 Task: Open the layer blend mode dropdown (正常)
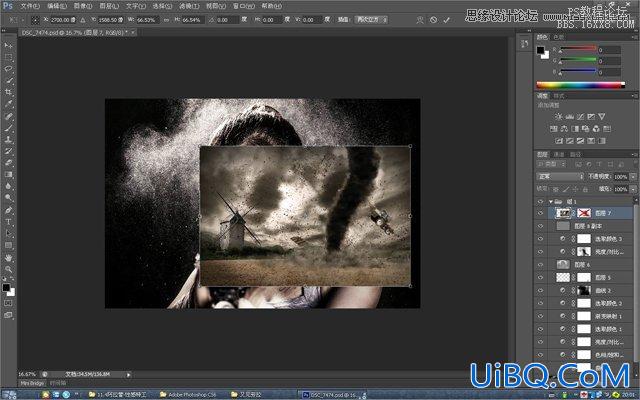560,176
